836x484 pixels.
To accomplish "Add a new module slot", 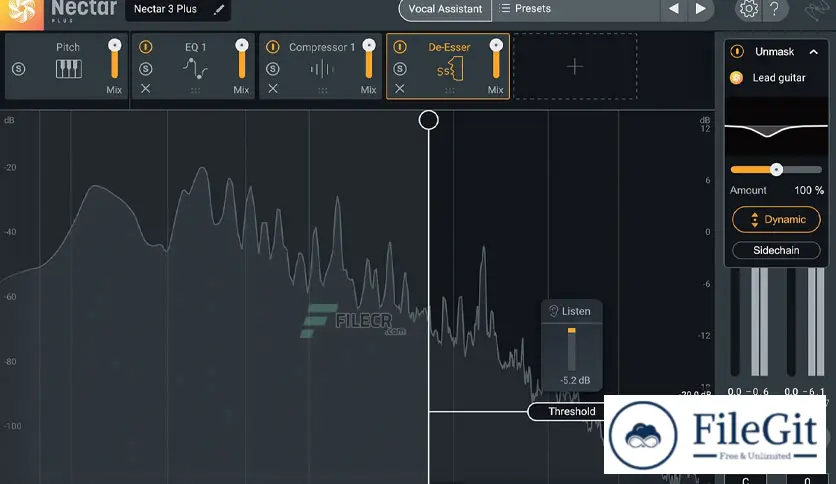I will pos(575,67).
